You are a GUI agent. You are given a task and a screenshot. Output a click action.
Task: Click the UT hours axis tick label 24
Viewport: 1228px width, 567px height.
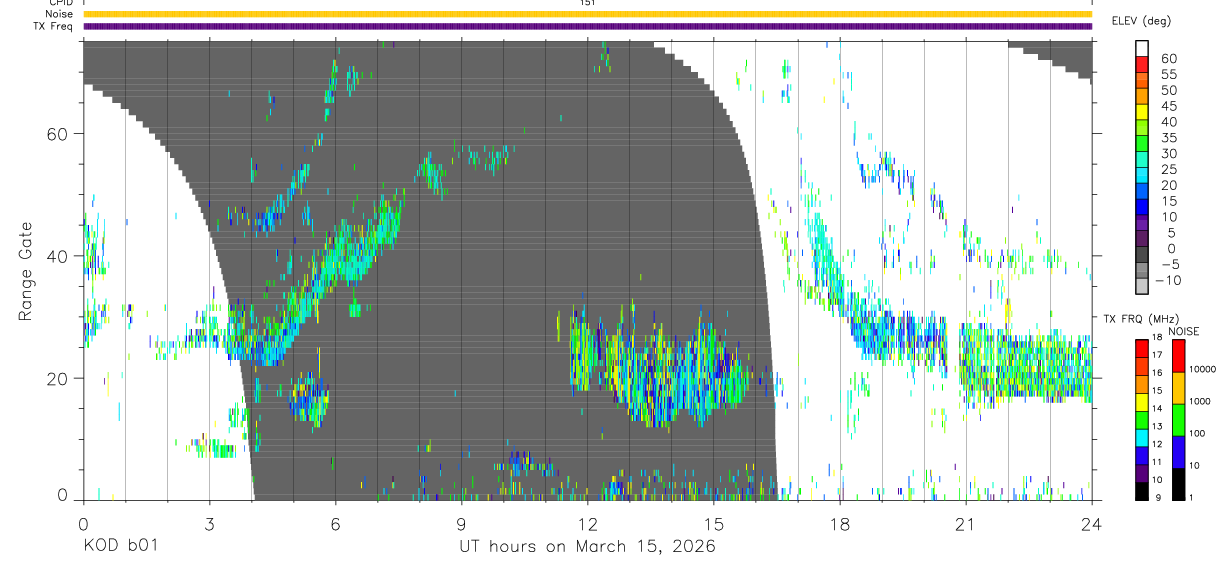1092,523
